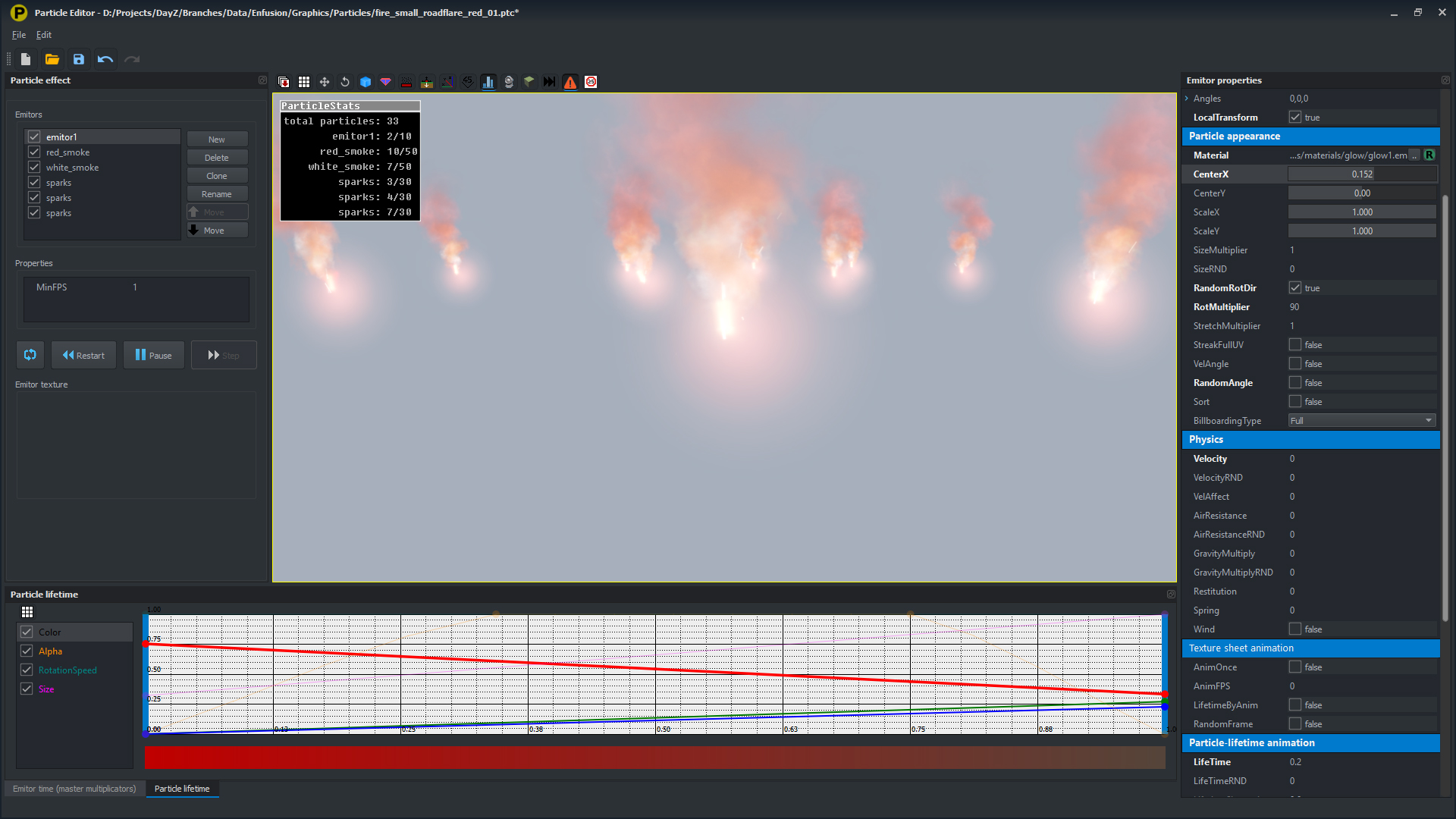
Task: Click the restart simulation button
Action: [83, 355]
